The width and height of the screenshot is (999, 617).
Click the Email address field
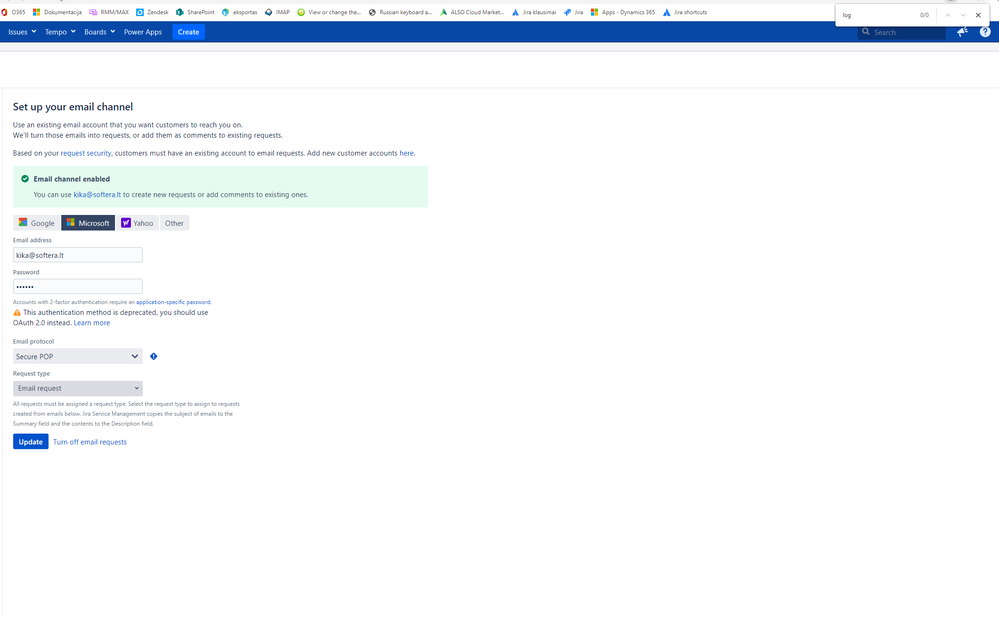point(78,255)
